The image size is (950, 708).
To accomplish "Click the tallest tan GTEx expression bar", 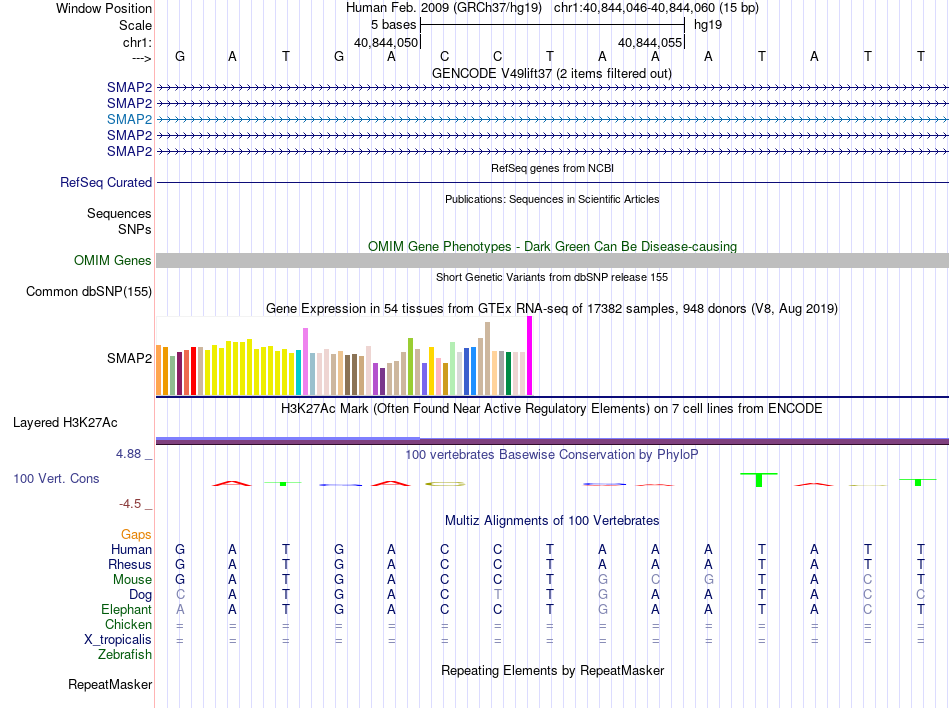I will click(x=487, y=359).
